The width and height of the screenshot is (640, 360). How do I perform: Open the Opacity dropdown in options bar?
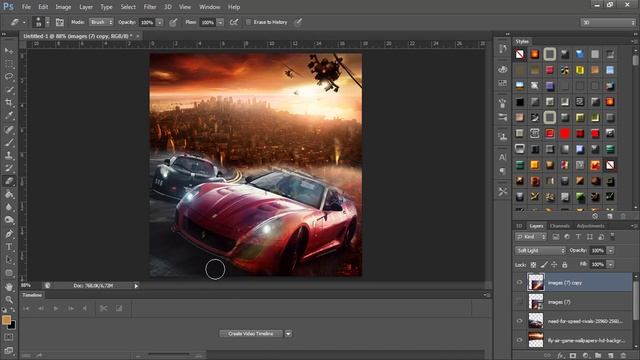click(x=160, y=22)
